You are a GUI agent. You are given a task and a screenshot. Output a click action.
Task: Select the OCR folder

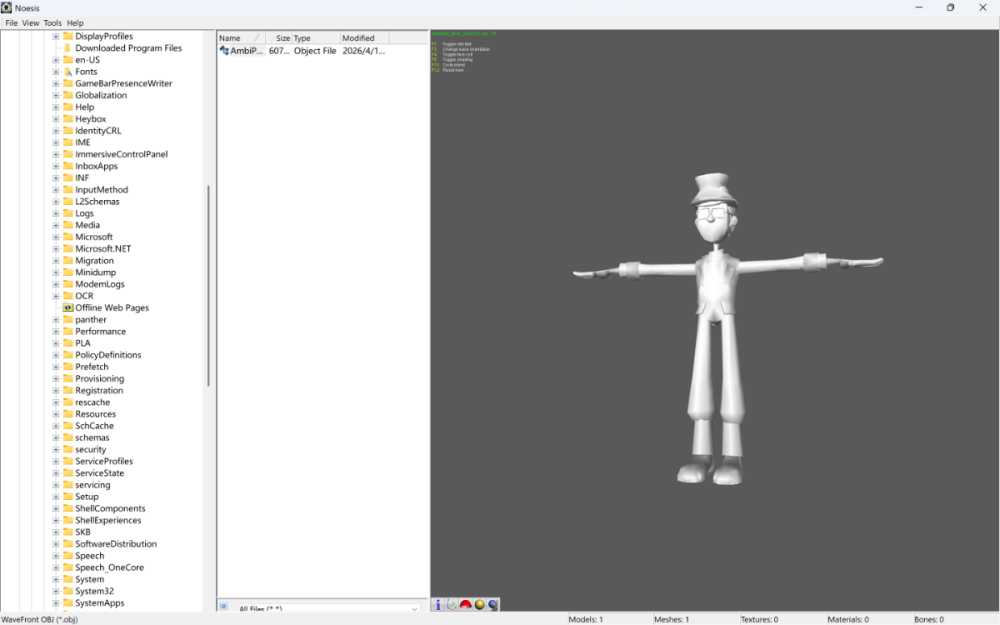click(x=84, y=296)
